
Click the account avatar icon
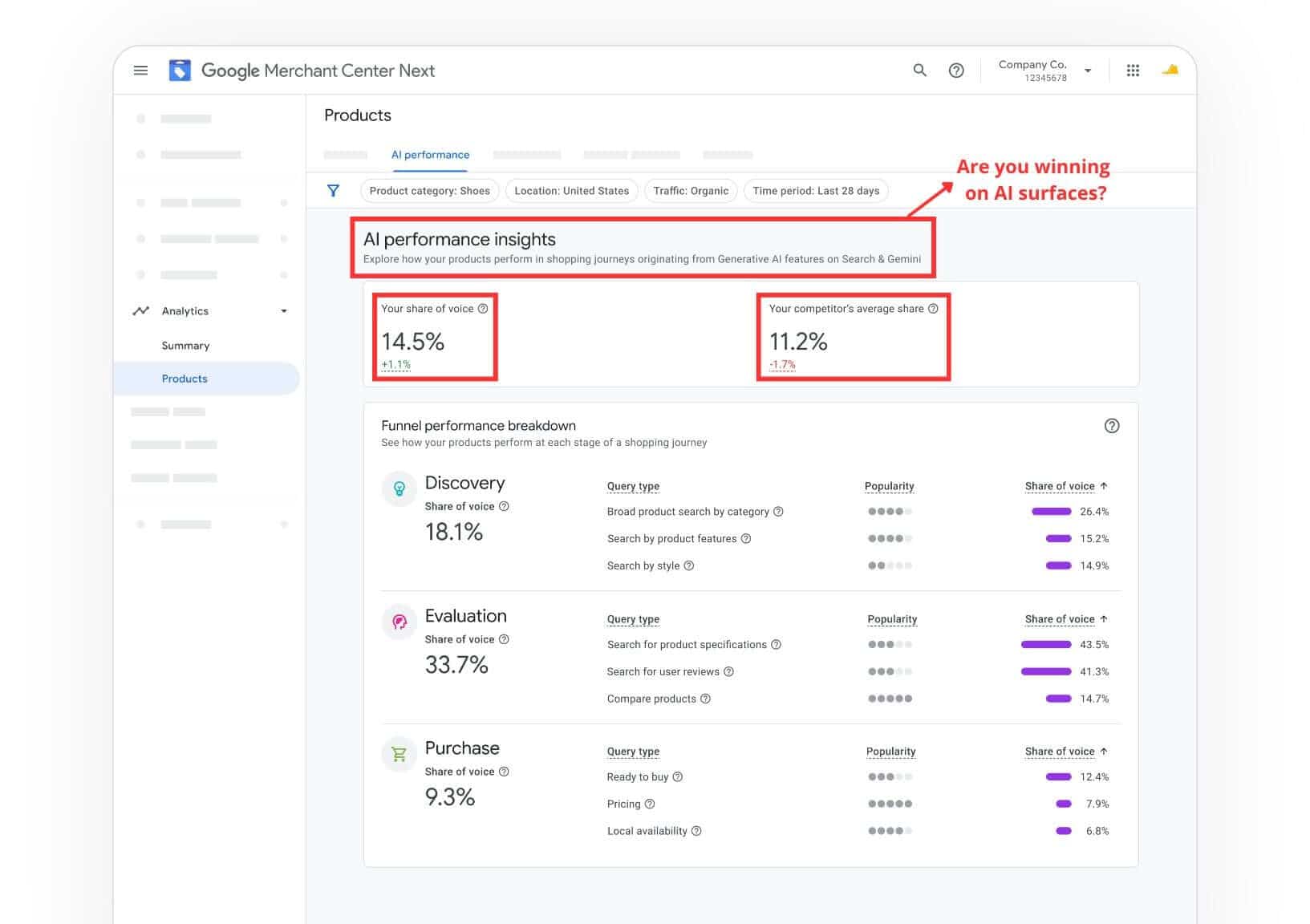1170,71
